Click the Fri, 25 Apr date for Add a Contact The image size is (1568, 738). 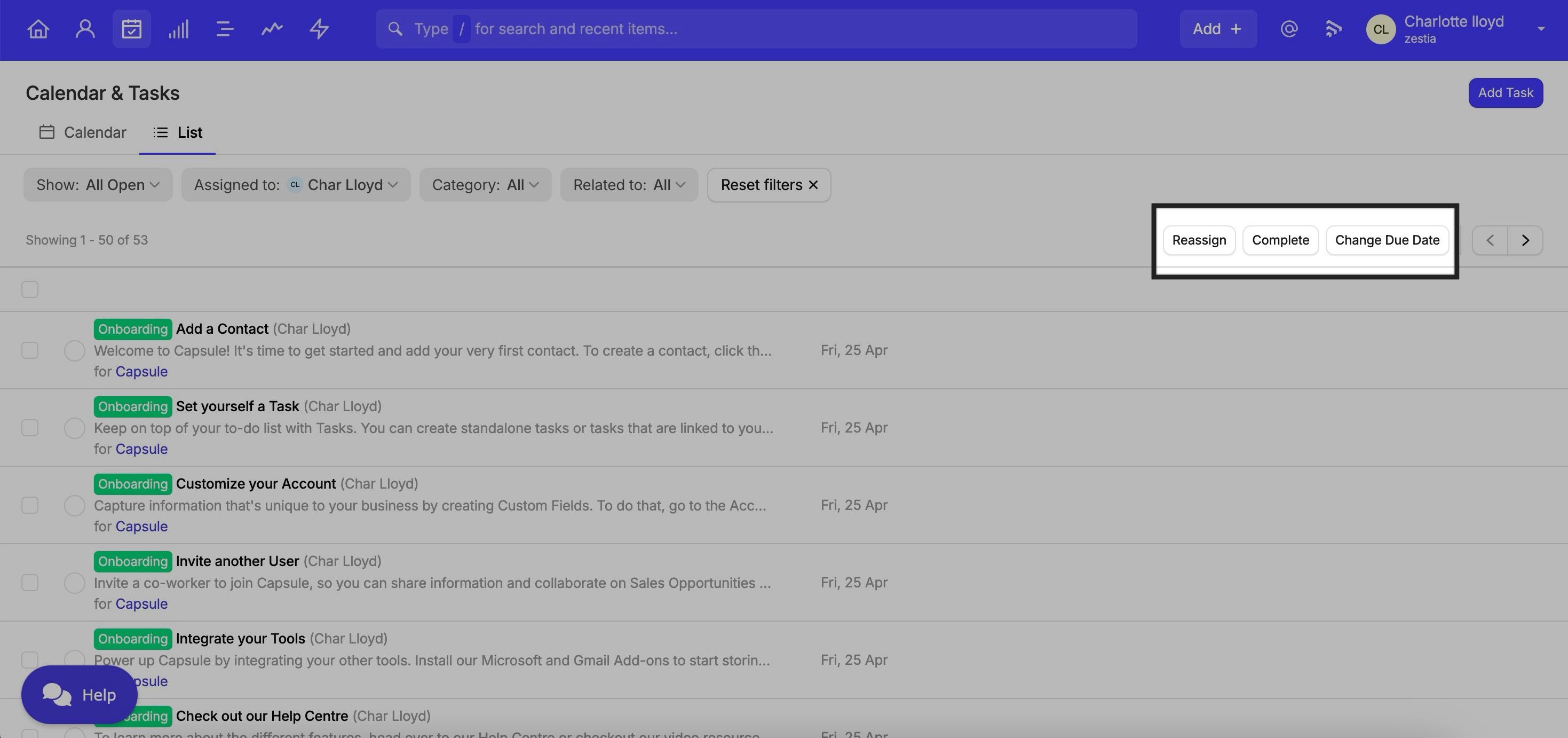click(x=854, y=351)
